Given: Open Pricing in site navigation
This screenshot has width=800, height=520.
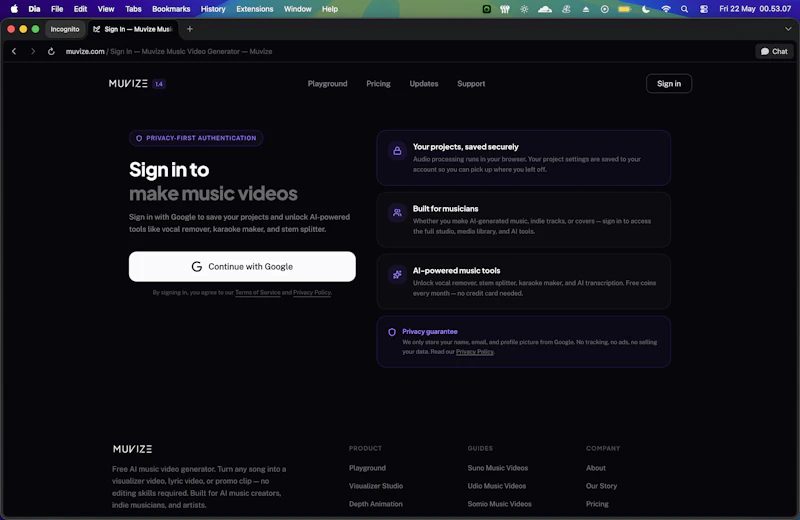Looking at the screenshot, I should (x=378, y=83).
